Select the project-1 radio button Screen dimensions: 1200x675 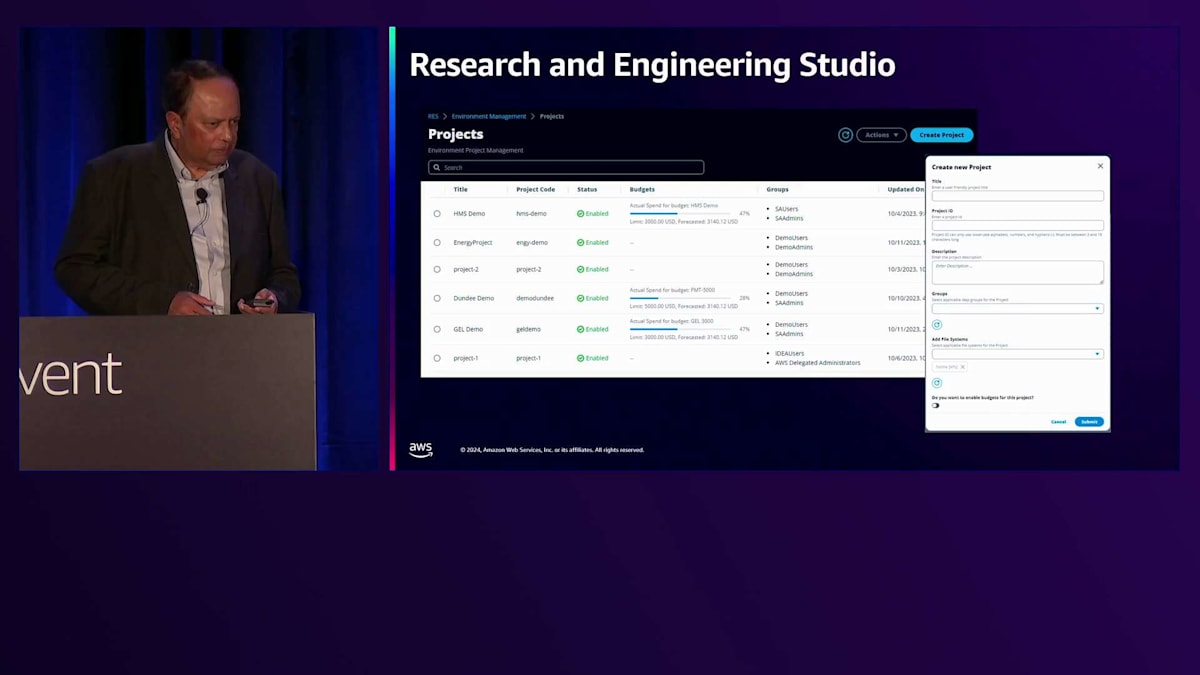pyautogui.click(x=437, y=358)
